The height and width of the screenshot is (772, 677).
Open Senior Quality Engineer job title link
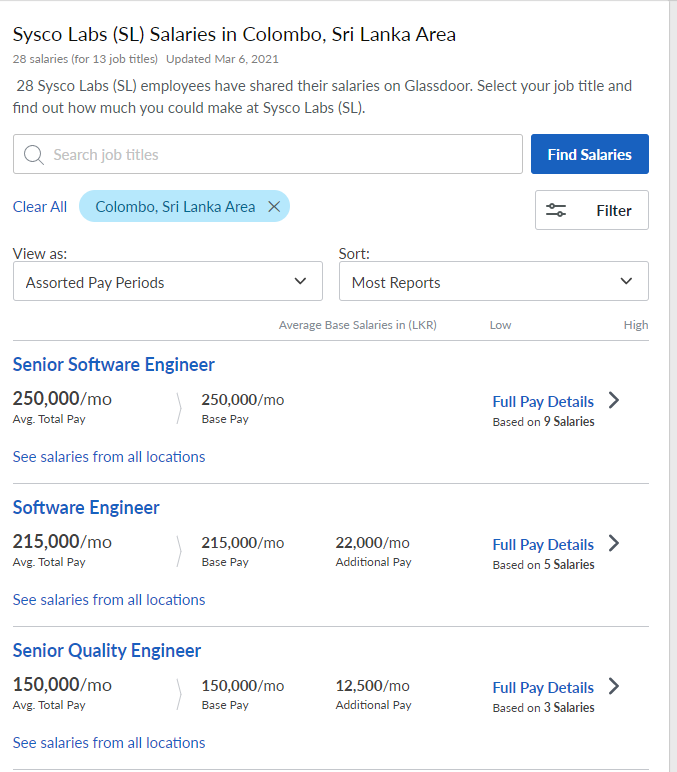(107, 651)
